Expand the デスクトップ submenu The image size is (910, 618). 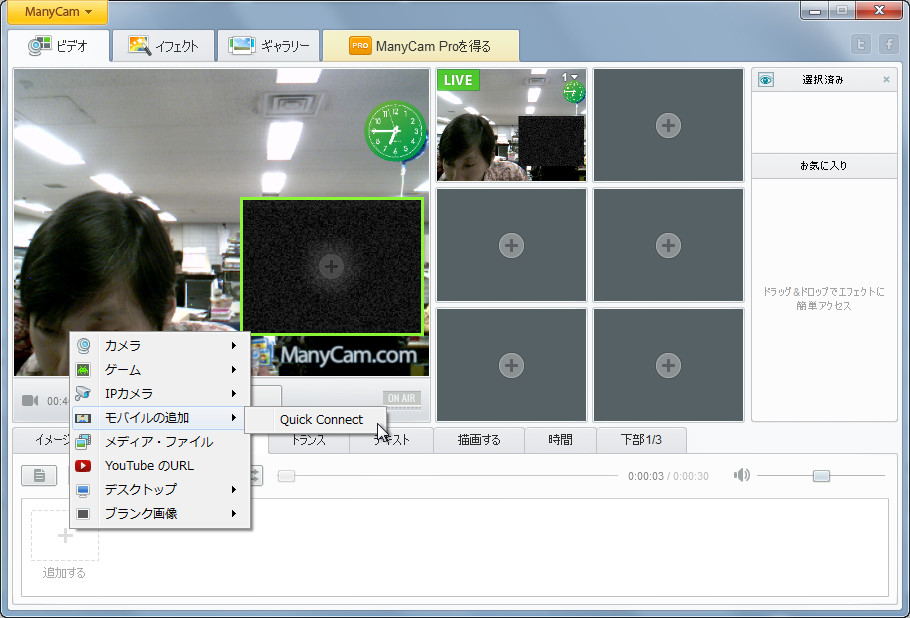[160, 490]
